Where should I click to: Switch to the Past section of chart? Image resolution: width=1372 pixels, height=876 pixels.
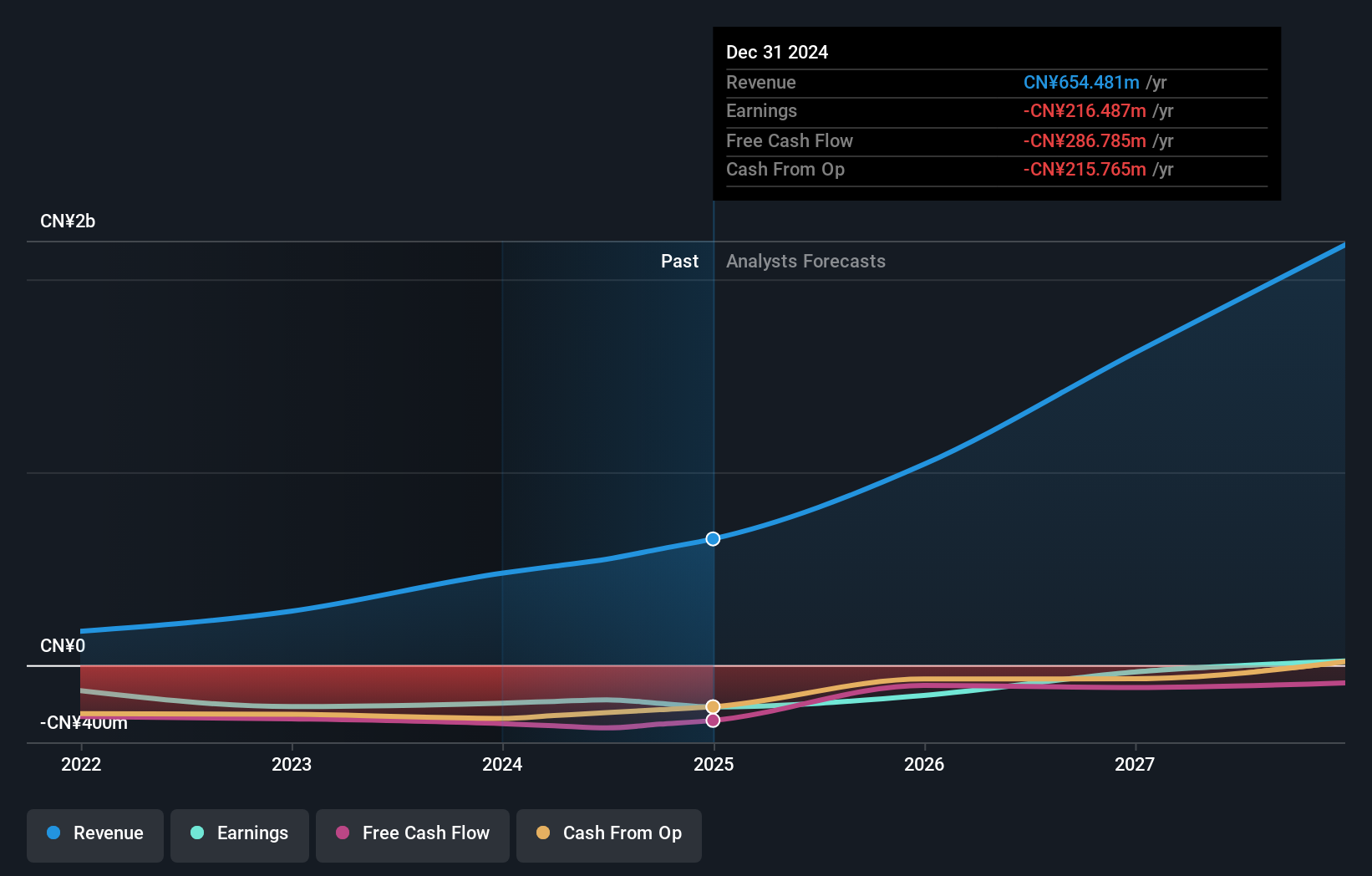click(679, 261)
